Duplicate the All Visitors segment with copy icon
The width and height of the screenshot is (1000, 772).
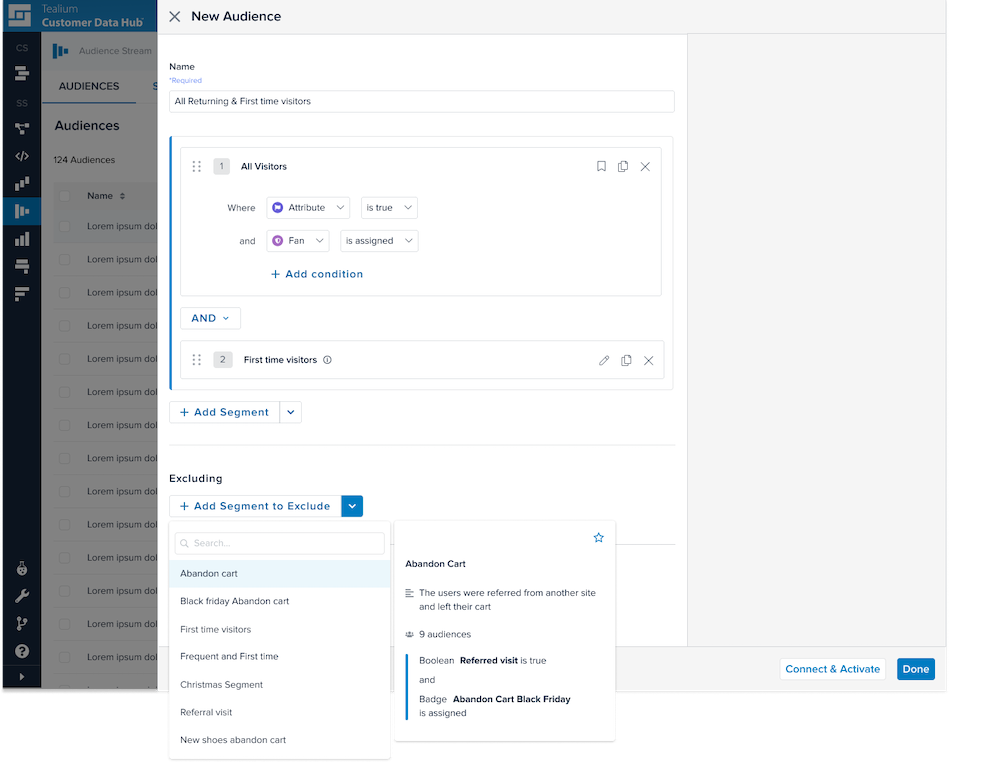[x=624, y=166]
